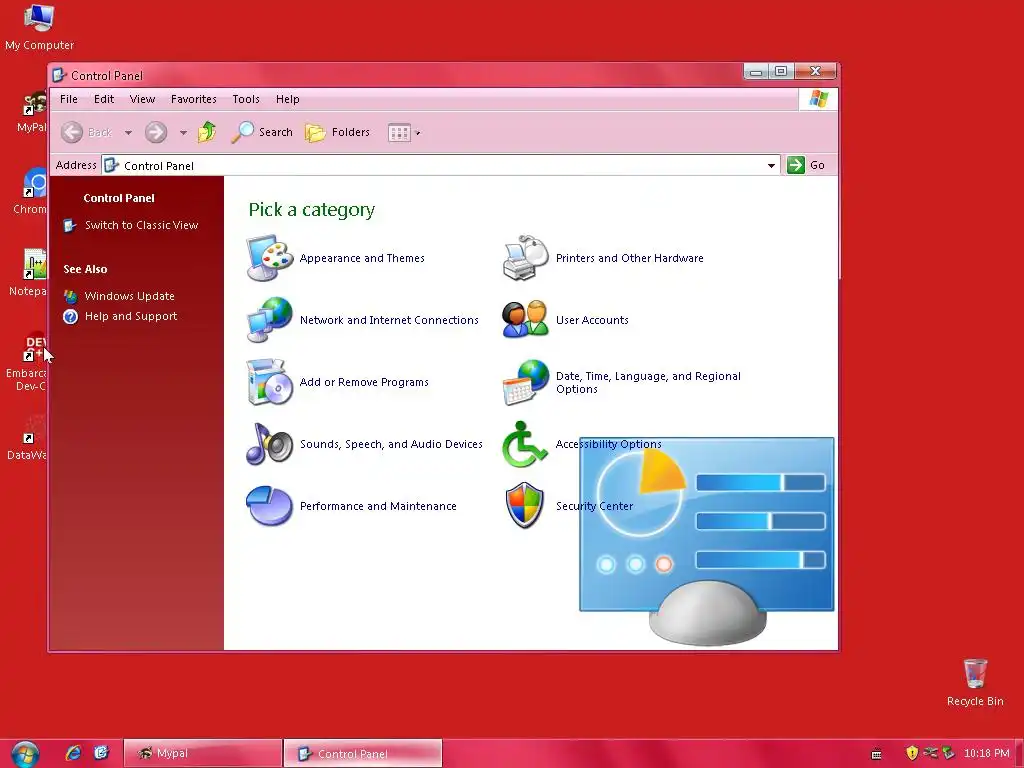This screenshot has width=1024, height=768.
Task: Click the Forward arrow button
Action: pyautogui.click(x=155, y=132)
